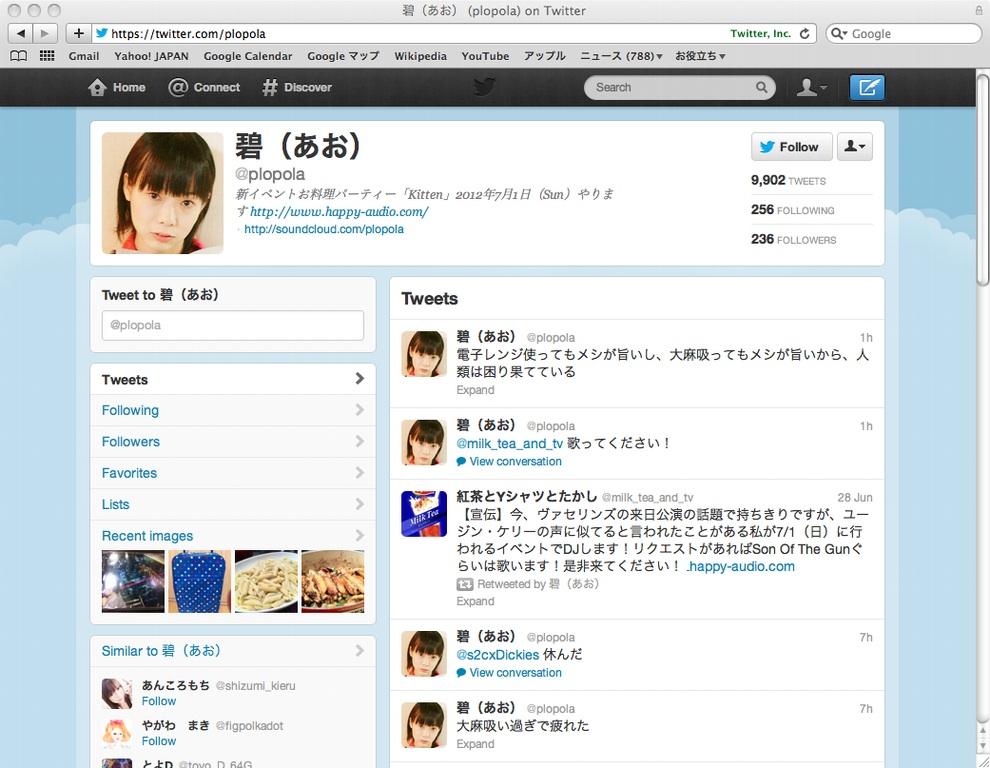Open the blue polka dot image thumbnail
Image resolution: width=990 pixels, height=768 pixels.
click(x=199, y=581)
